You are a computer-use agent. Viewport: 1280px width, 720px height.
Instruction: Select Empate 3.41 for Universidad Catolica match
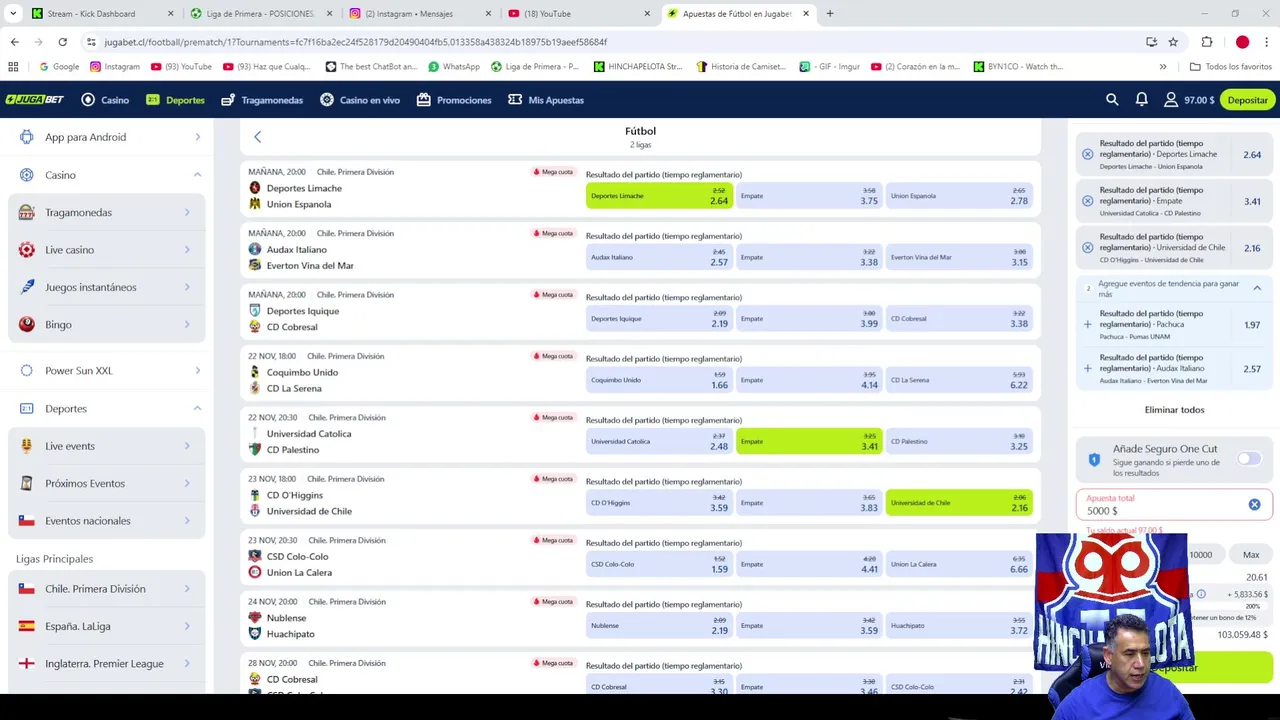(x=809, y=441)
